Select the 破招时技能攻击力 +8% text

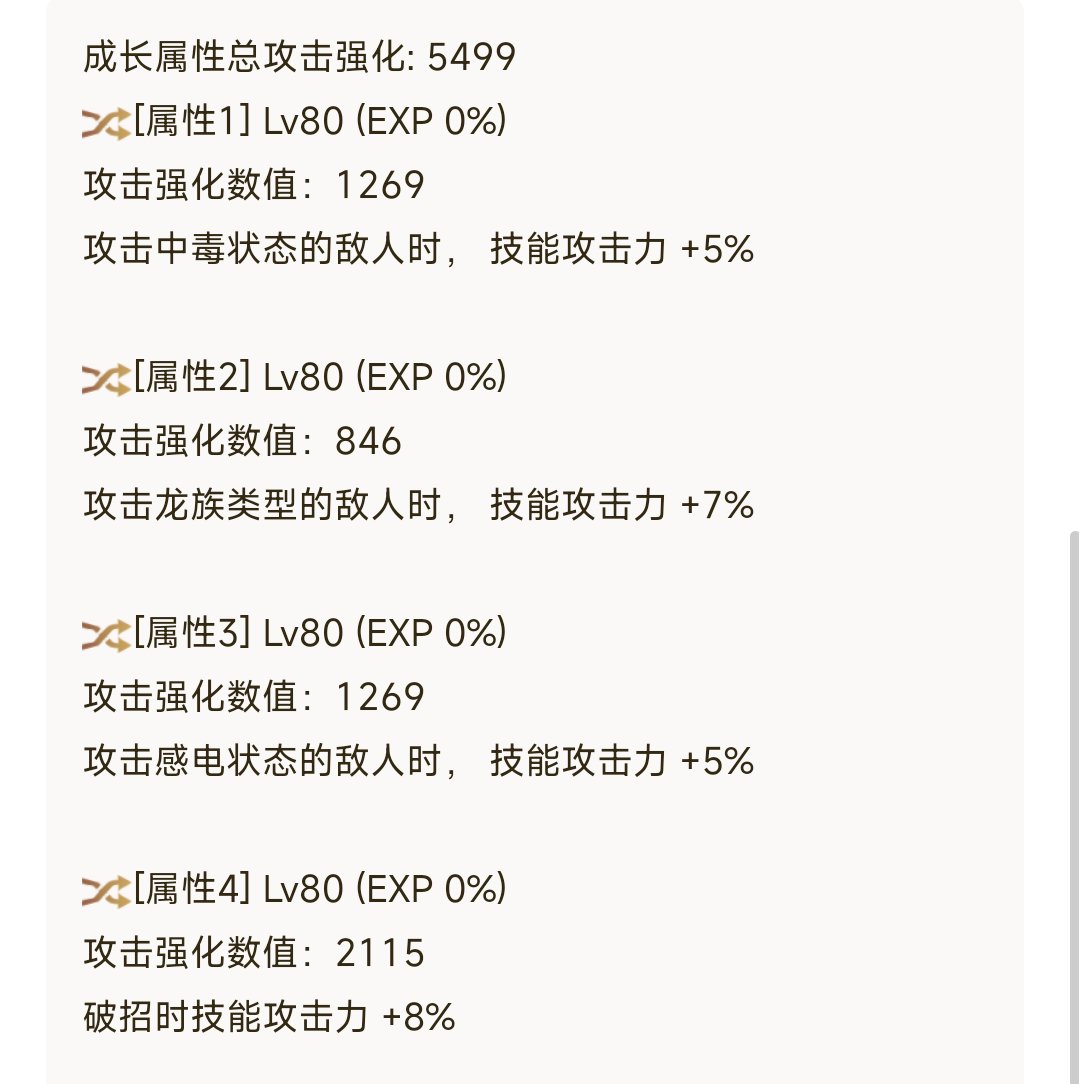point(270,1017)
